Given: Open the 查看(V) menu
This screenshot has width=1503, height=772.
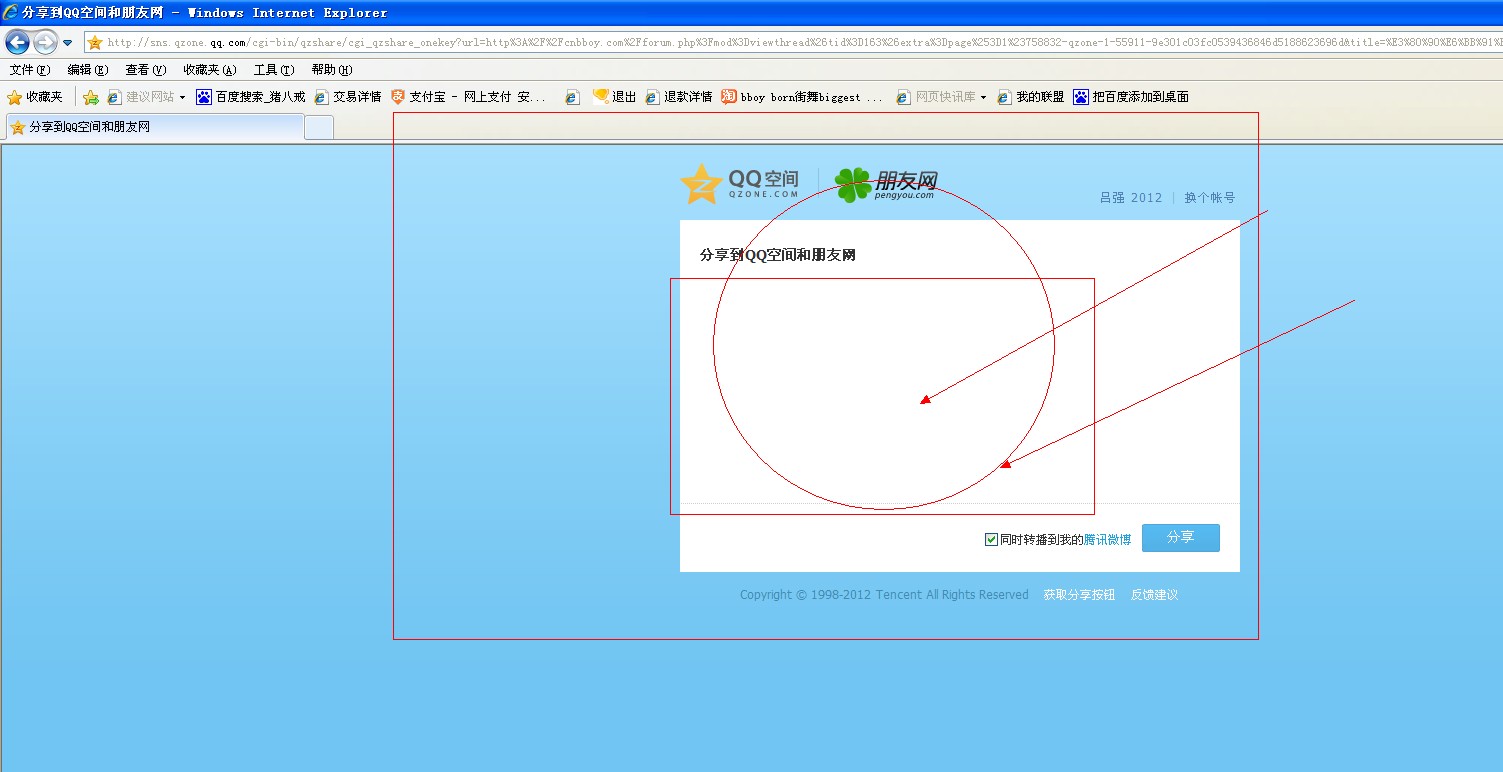Looking at the screenshot, I should tap(145, 70).
